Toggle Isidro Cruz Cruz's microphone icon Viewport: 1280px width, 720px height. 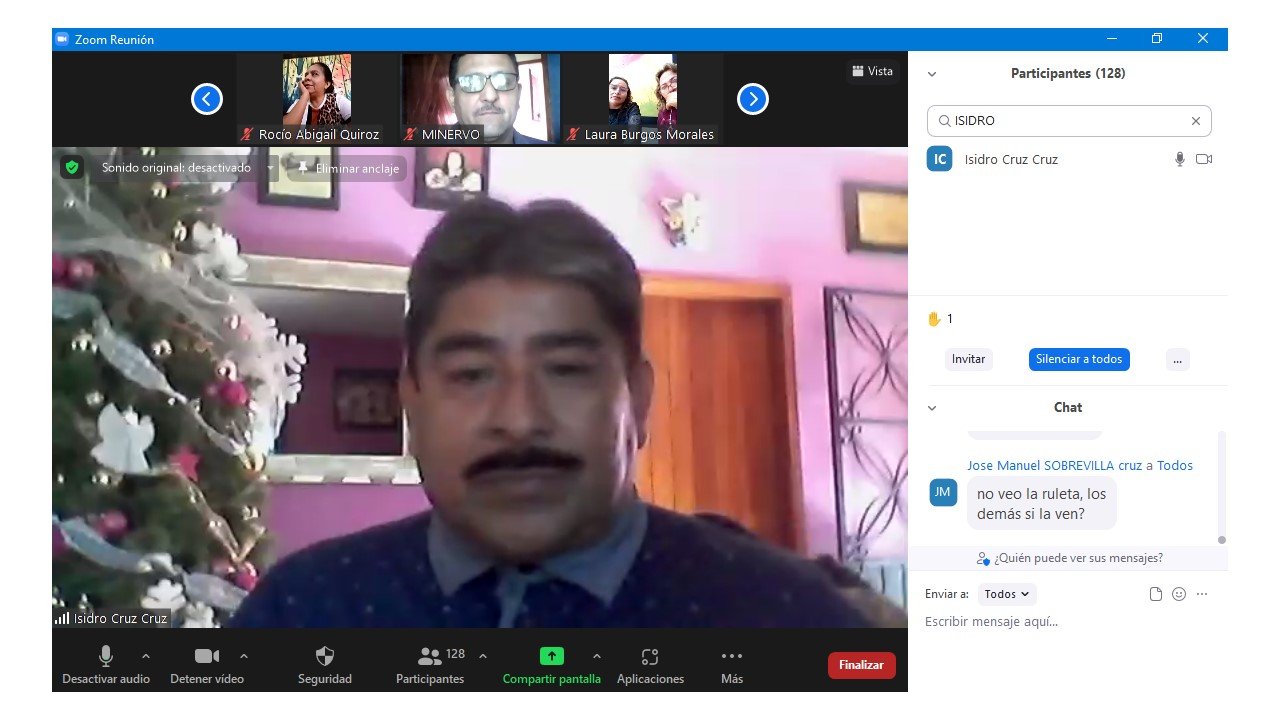1180,159
